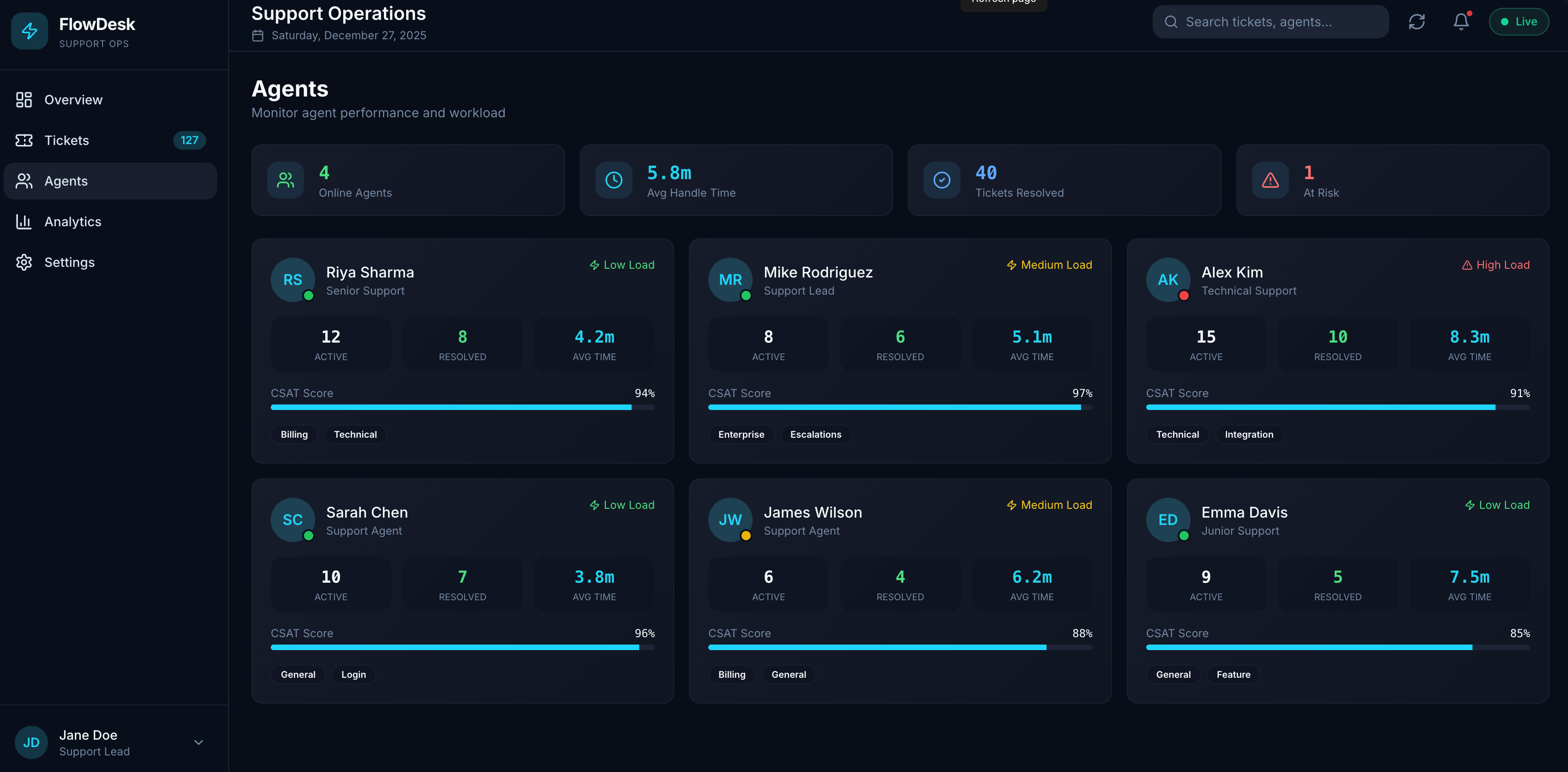Image resolution: width=1568 pixels, height=772 pixels.
Task: Click Emma Davis's Low Load label
Action: click(x=1497, y=506)
